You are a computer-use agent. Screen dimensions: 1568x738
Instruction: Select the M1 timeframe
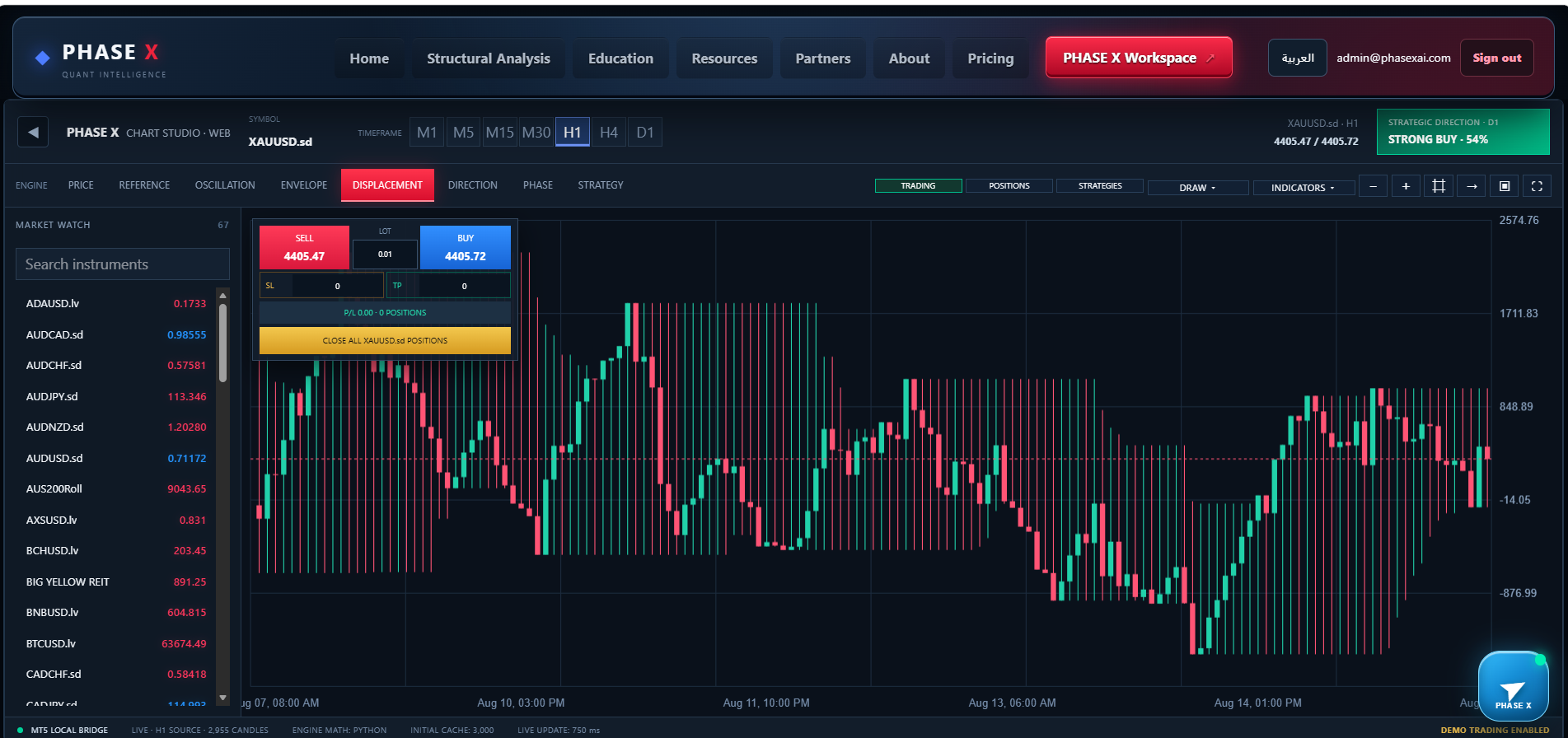(x=427, y=133)
